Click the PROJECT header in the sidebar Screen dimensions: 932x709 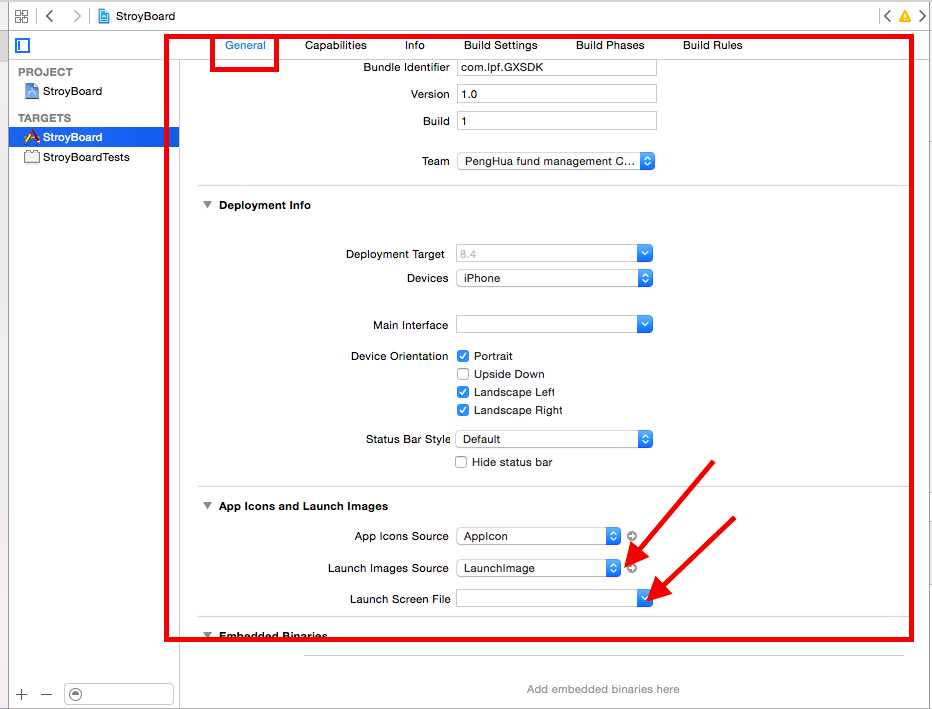pos(45,72)
